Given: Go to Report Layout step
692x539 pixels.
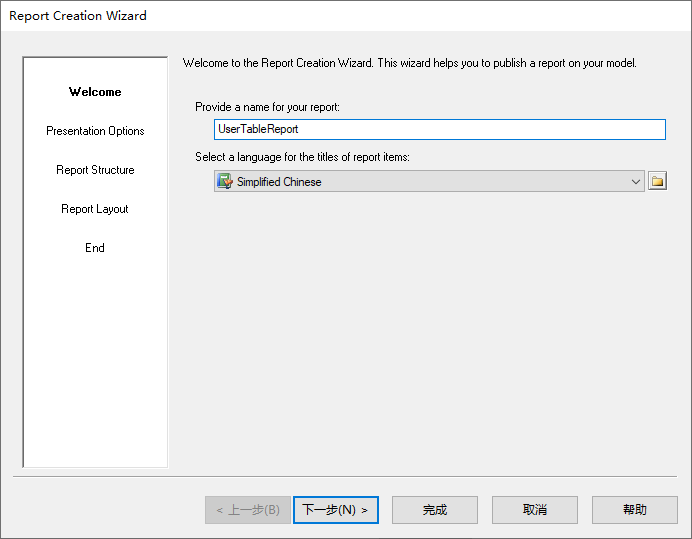Looking at the screenshot, I should tap(95, 209).
